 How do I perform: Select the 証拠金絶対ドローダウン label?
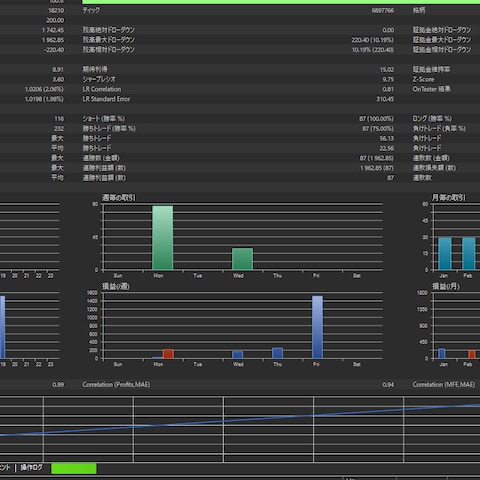tap(442, 30)
